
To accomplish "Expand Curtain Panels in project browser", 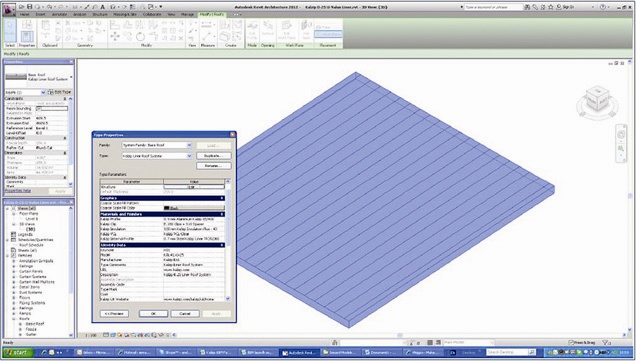I will [14, 271].
